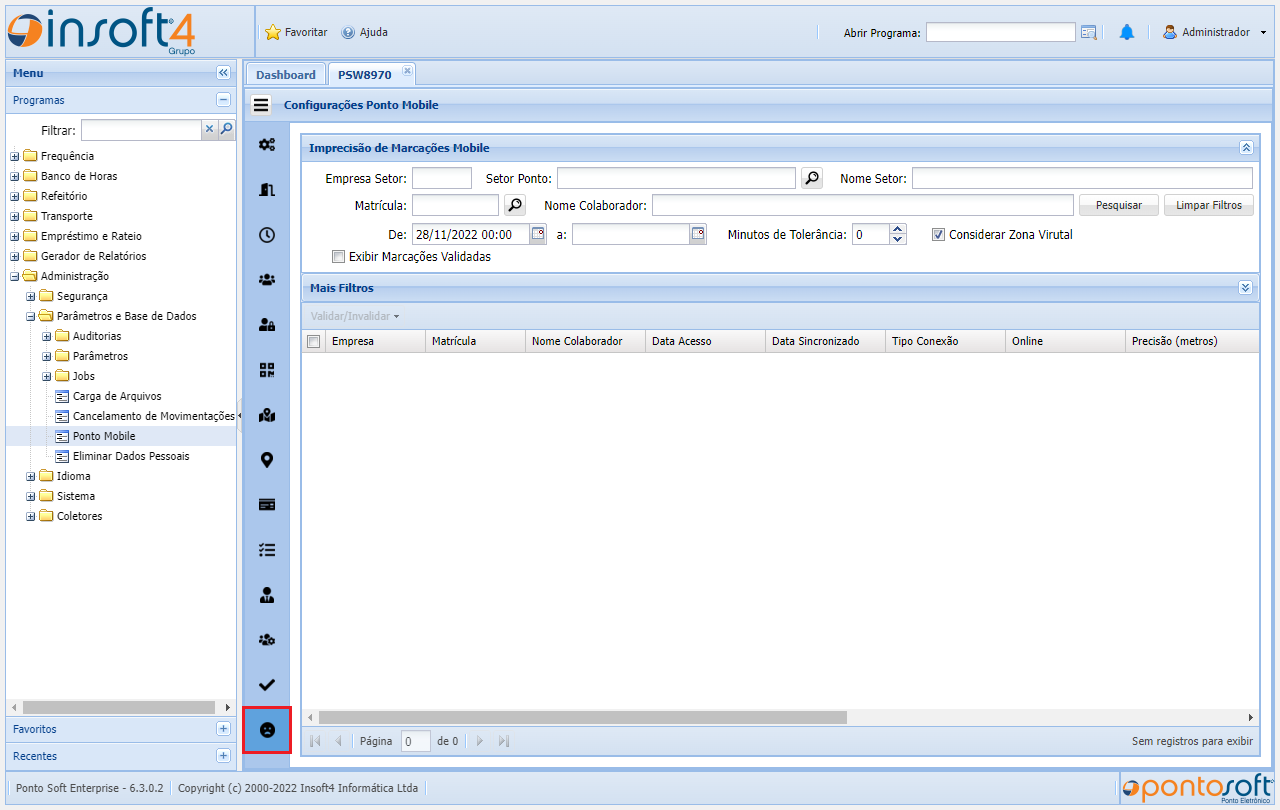Expand the Mais Filtros panel
The width and height of the screenshot is (1280, 810).
coord(1245,288)
